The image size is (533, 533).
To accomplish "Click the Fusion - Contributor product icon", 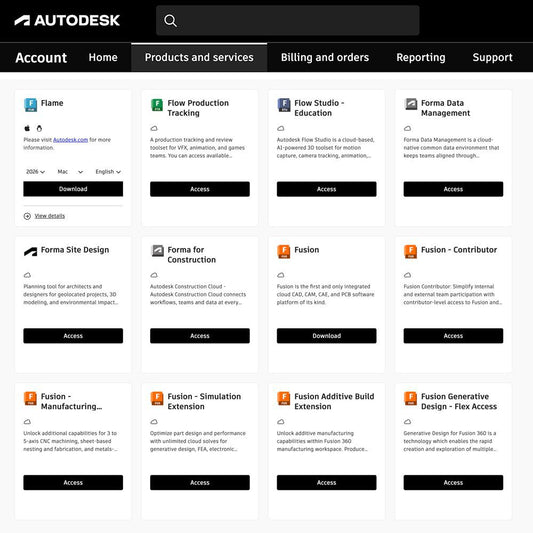I will pyautogui.click(x=411, y=252).
